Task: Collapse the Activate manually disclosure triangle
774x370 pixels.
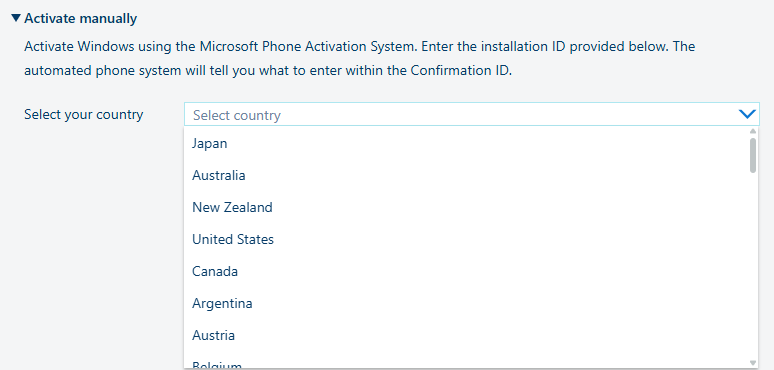Action: point(16,18)
